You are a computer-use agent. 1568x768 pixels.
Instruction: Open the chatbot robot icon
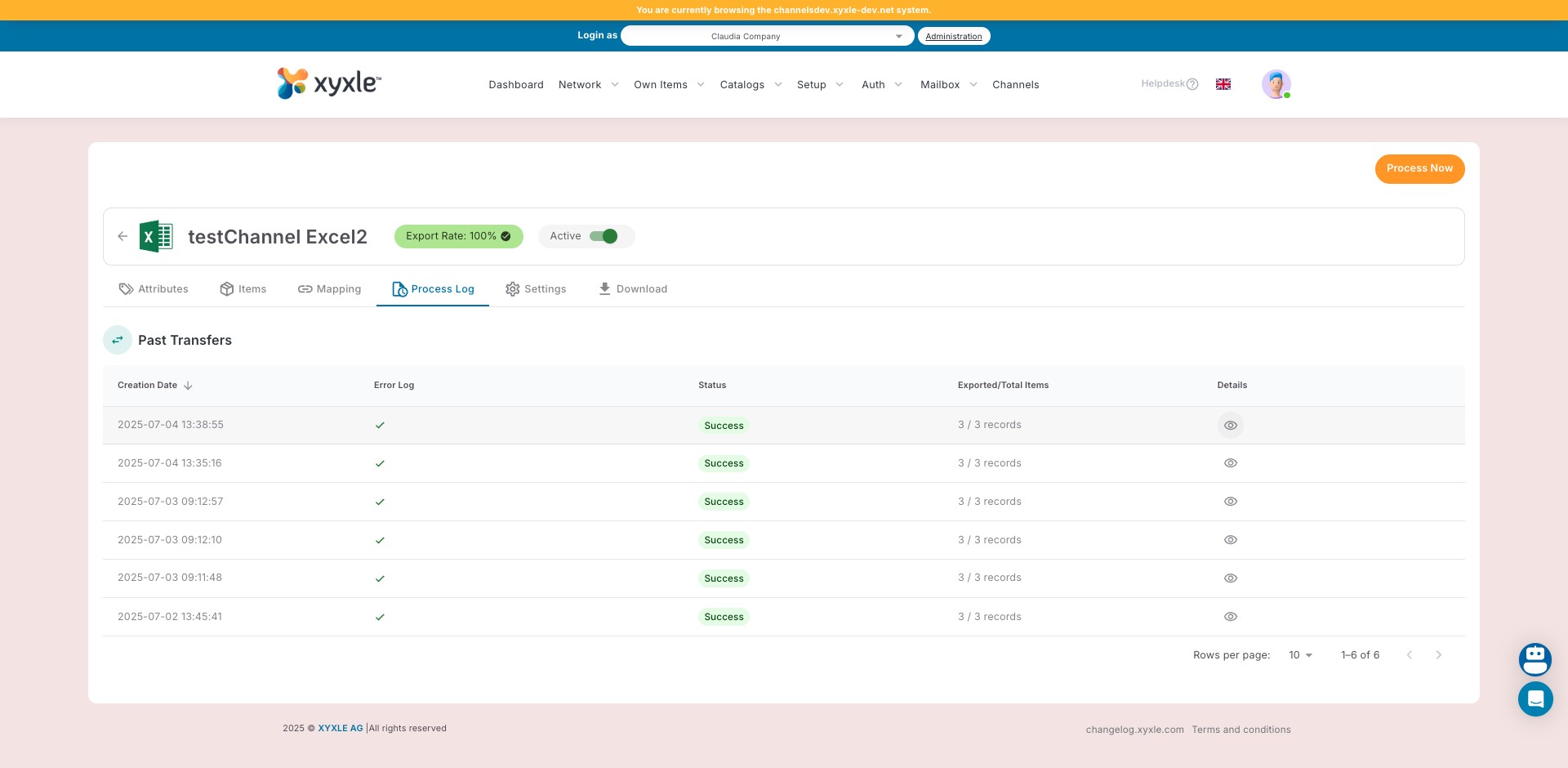pos(1535,659)
